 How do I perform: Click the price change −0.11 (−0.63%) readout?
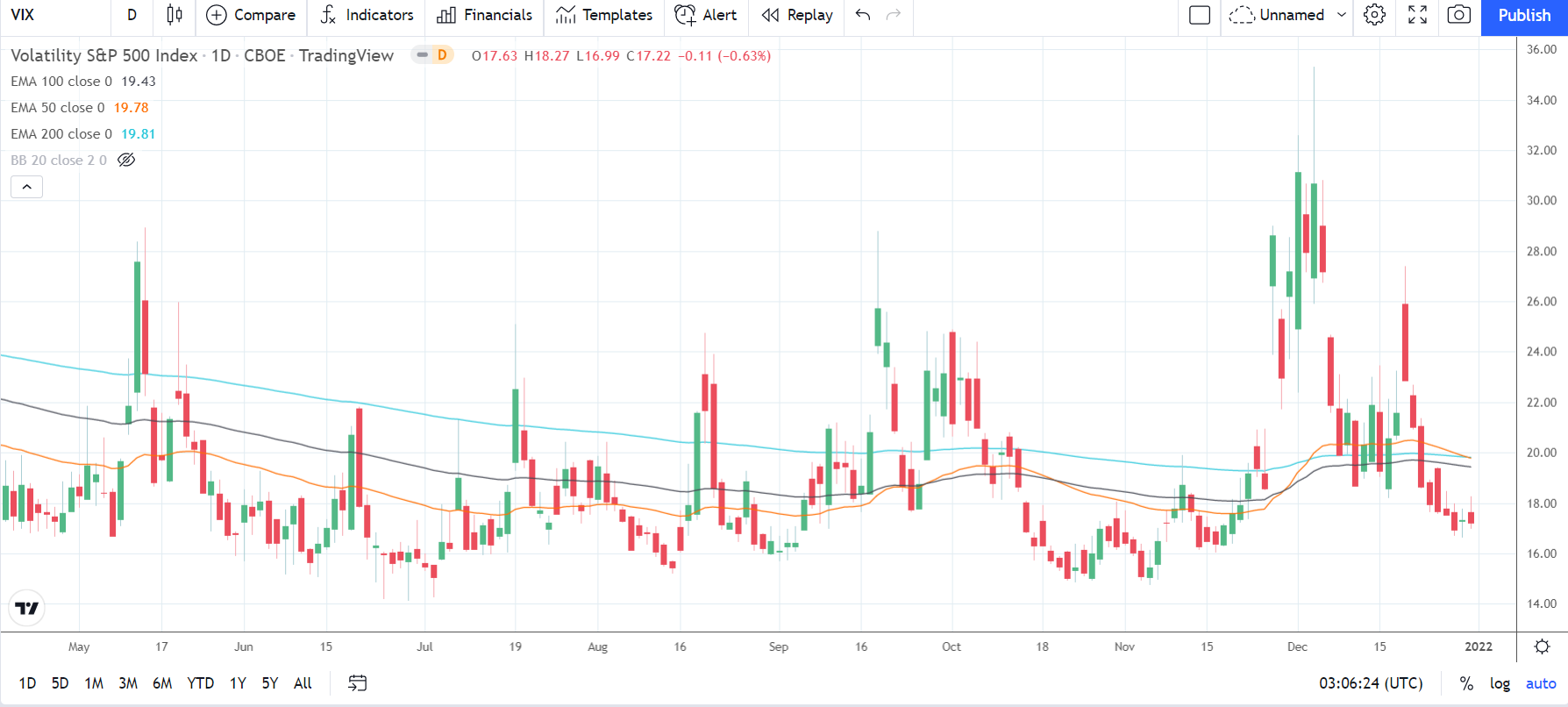click(x=724, y=56)
